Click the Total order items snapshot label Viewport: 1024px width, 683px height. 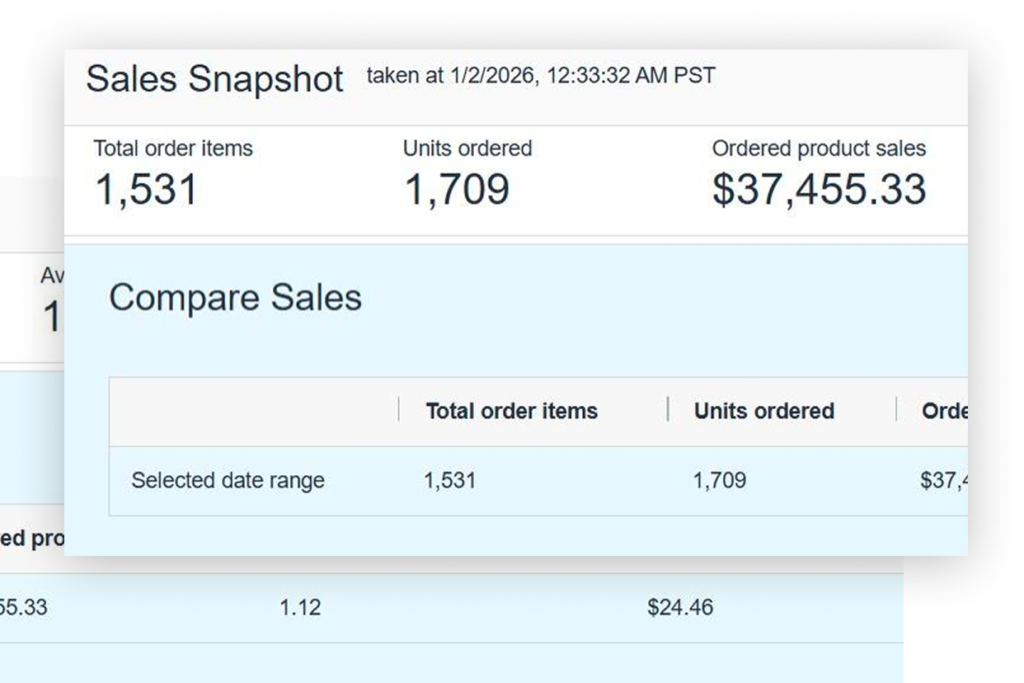[173, 149]
